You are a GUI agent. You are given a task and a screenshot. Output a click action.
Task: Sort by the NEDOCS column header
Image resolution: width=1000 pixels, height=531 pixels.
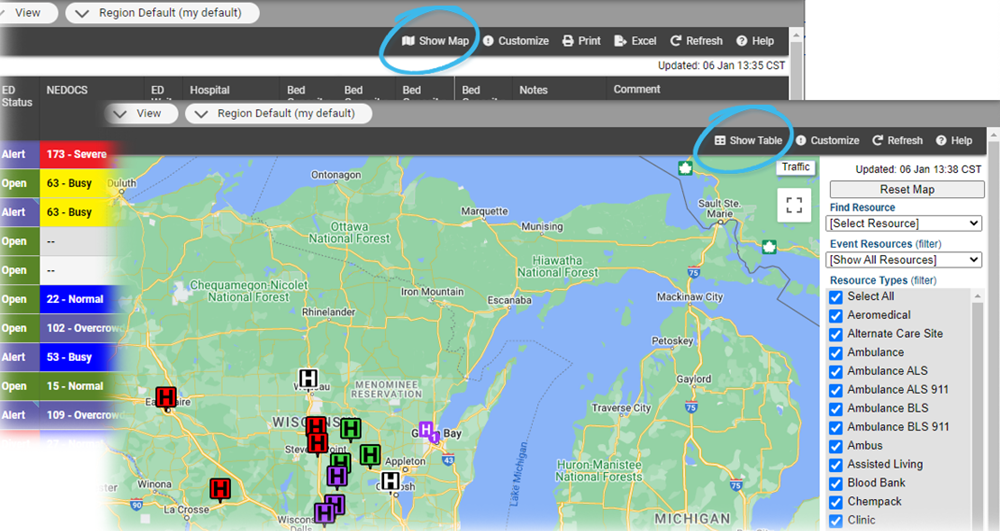67,90
